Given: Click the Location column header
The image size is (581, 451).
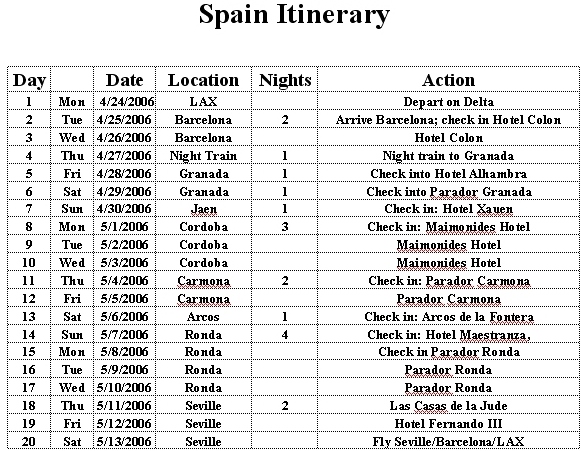Looking at the screenshot, I should (203, 80).
